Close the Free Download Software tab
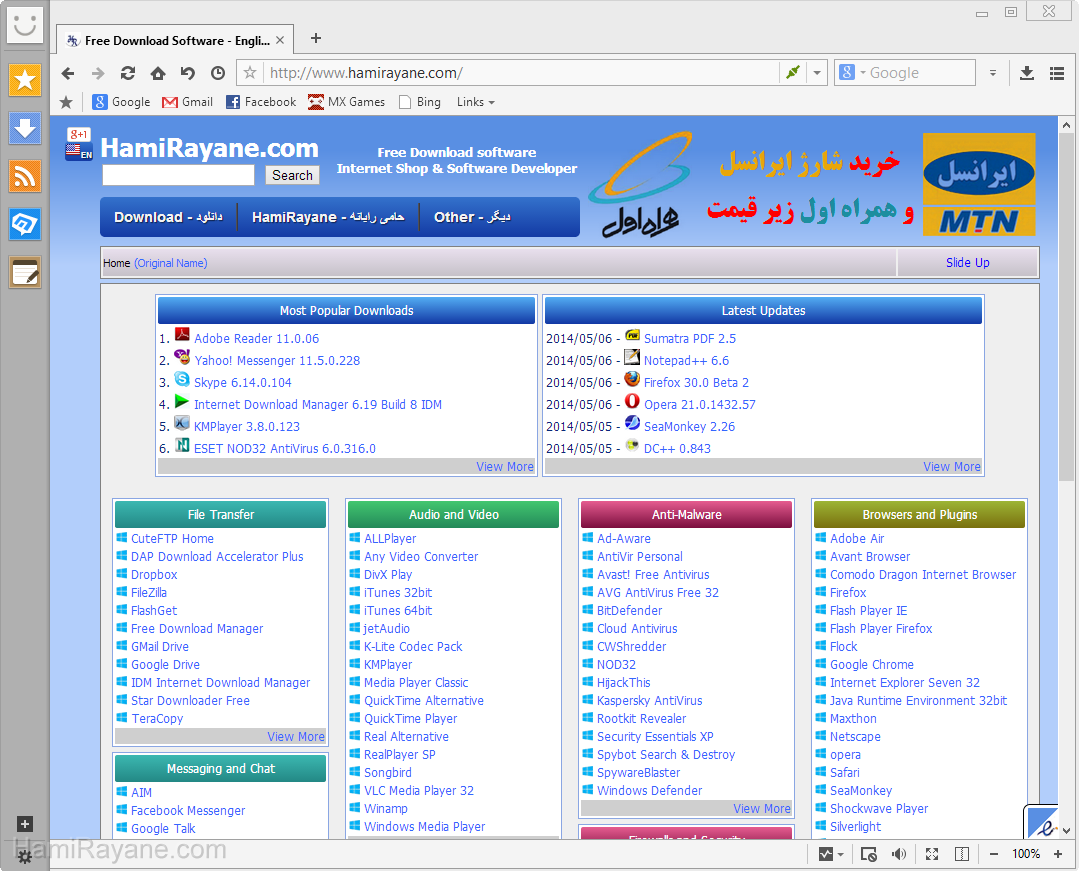The width and height of the screenshot is (1079, 871). pos(280,41)
